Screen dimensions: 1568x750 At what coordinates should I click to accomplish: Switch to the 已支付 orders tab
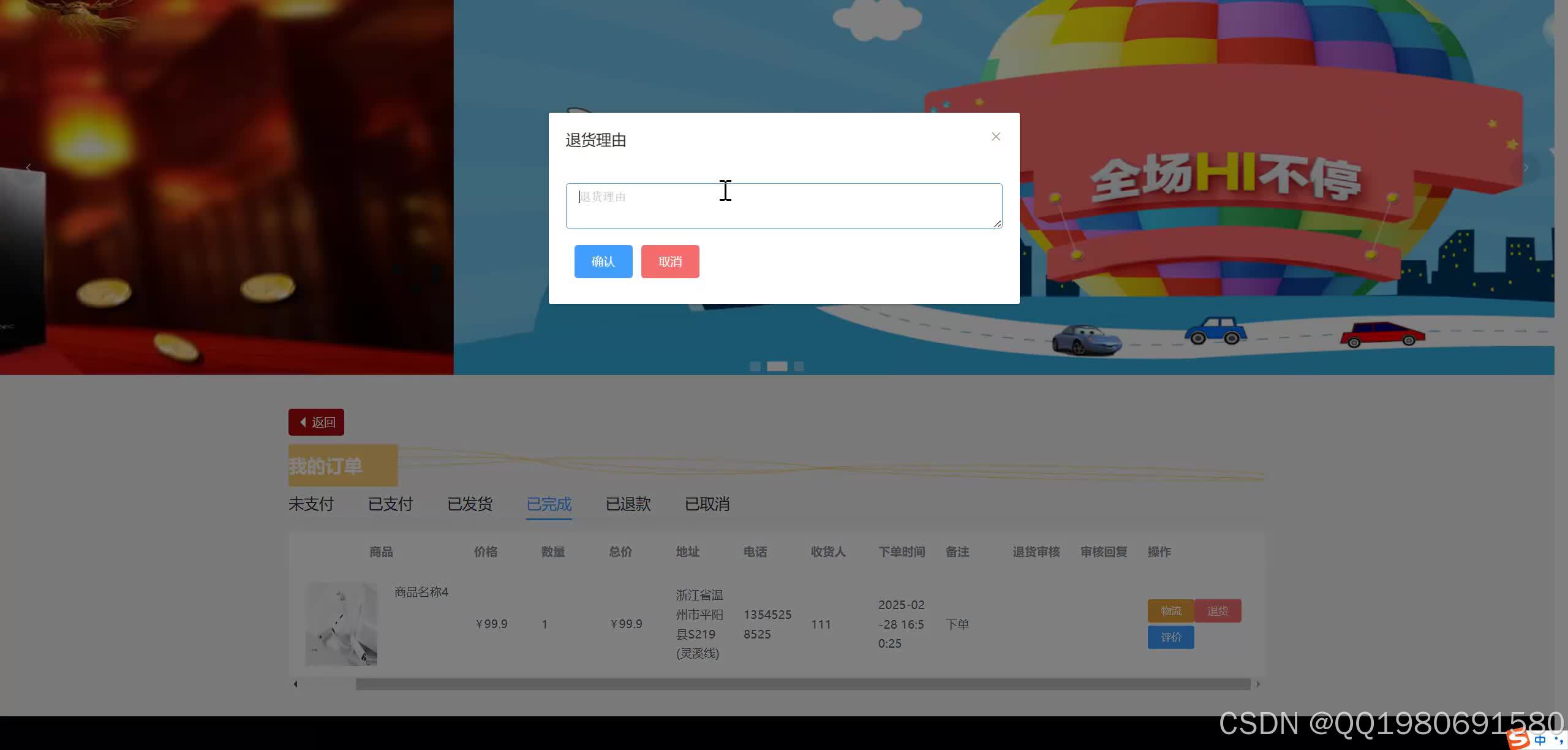390,504
